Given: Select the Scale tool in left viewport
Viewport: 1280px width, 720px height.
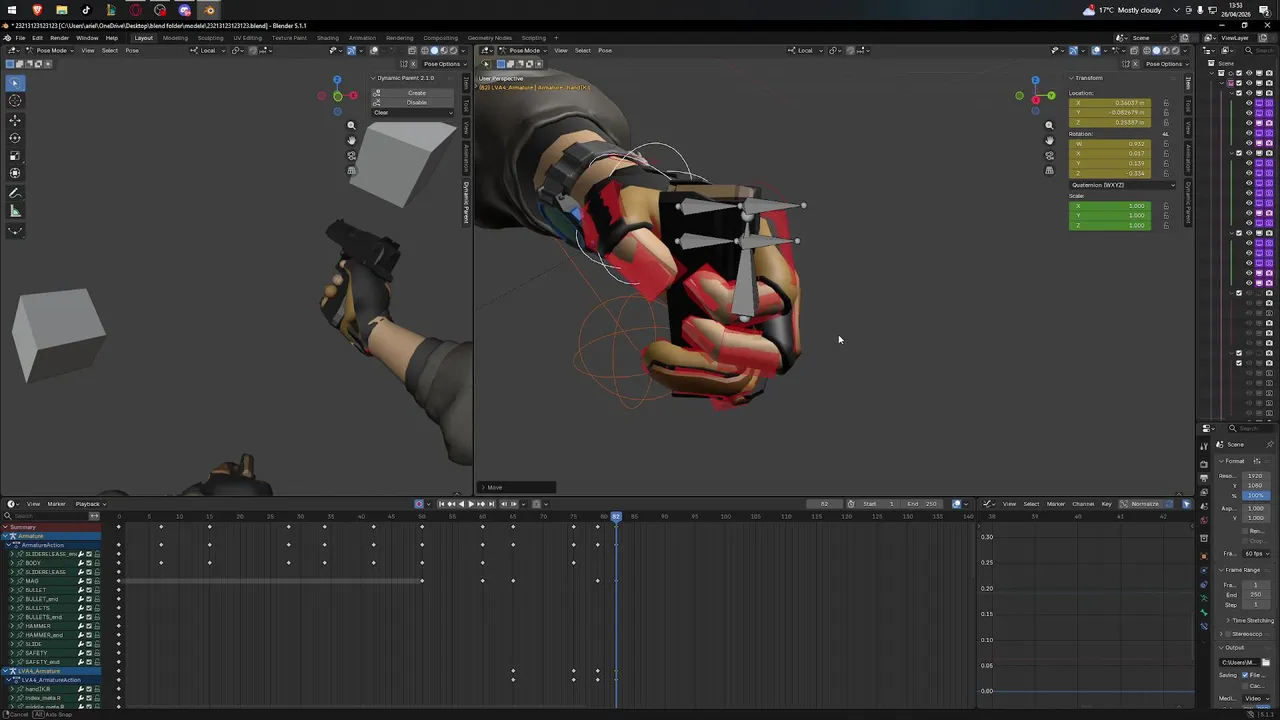Looking at the screenshot, I should pyautogui.click(x=15, y=156).
